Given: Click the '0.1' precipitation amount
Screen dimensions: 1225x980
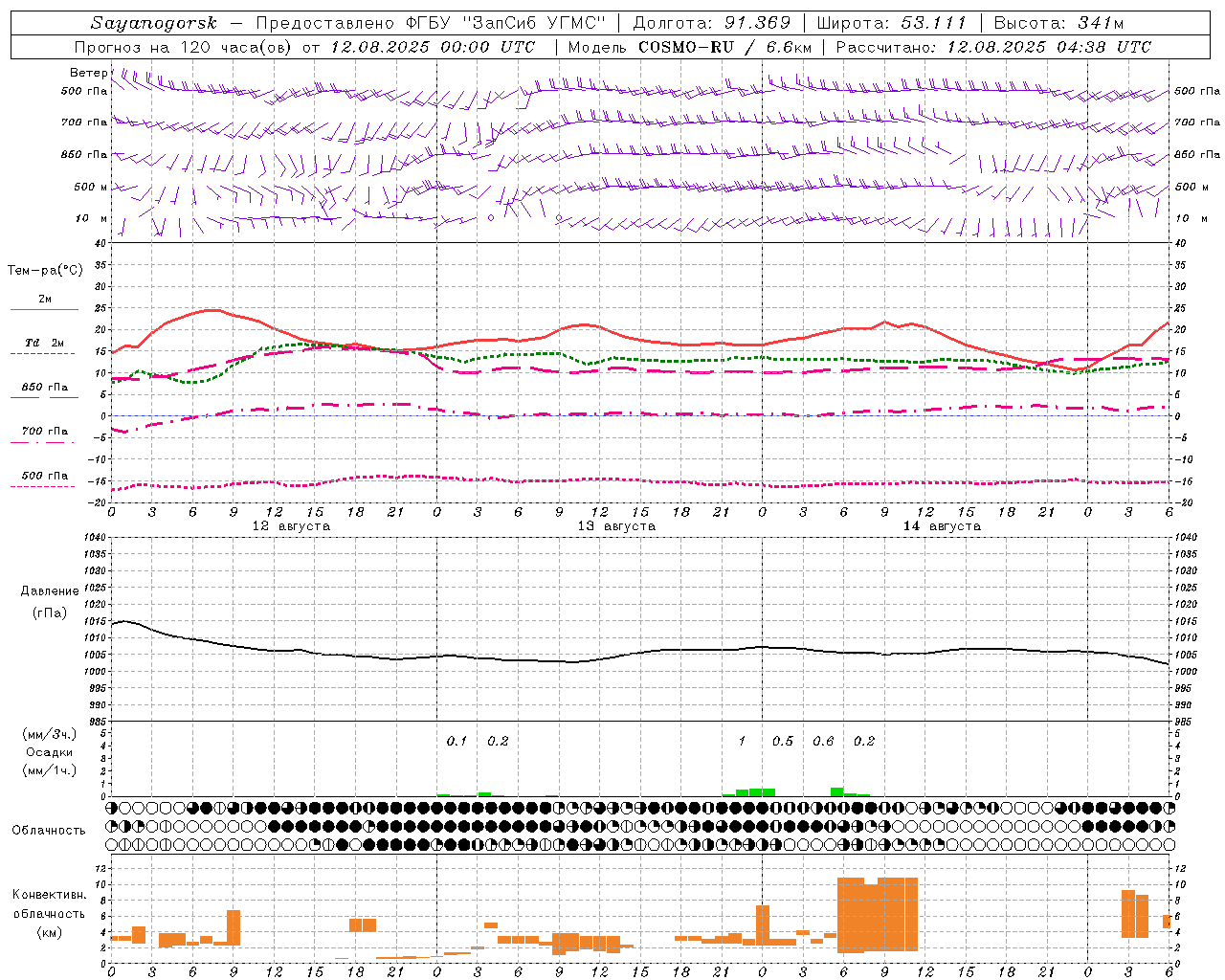Looking at the screenshot, I should (x=457, y=741).
